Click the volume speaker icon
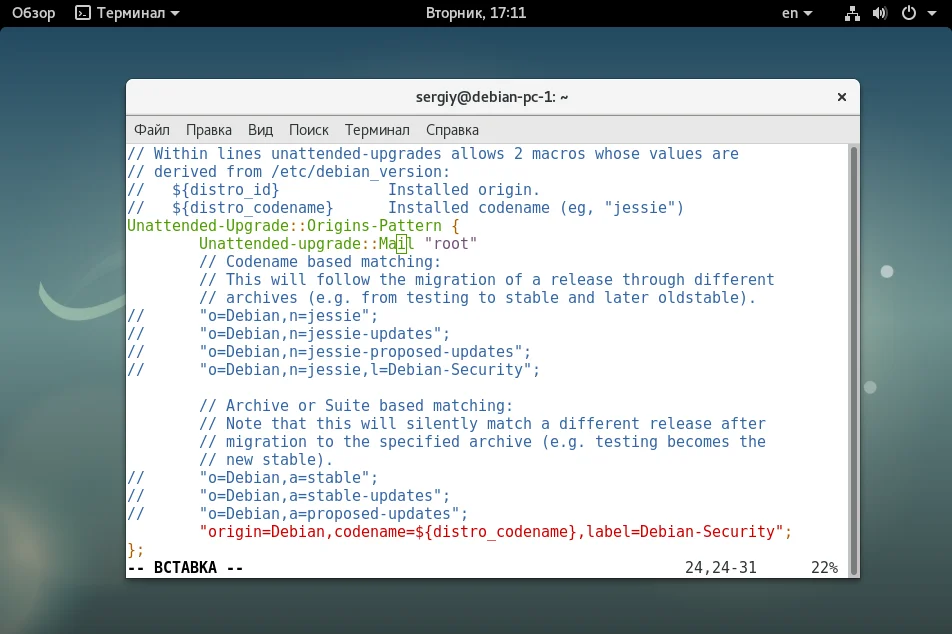 (880, 13)
